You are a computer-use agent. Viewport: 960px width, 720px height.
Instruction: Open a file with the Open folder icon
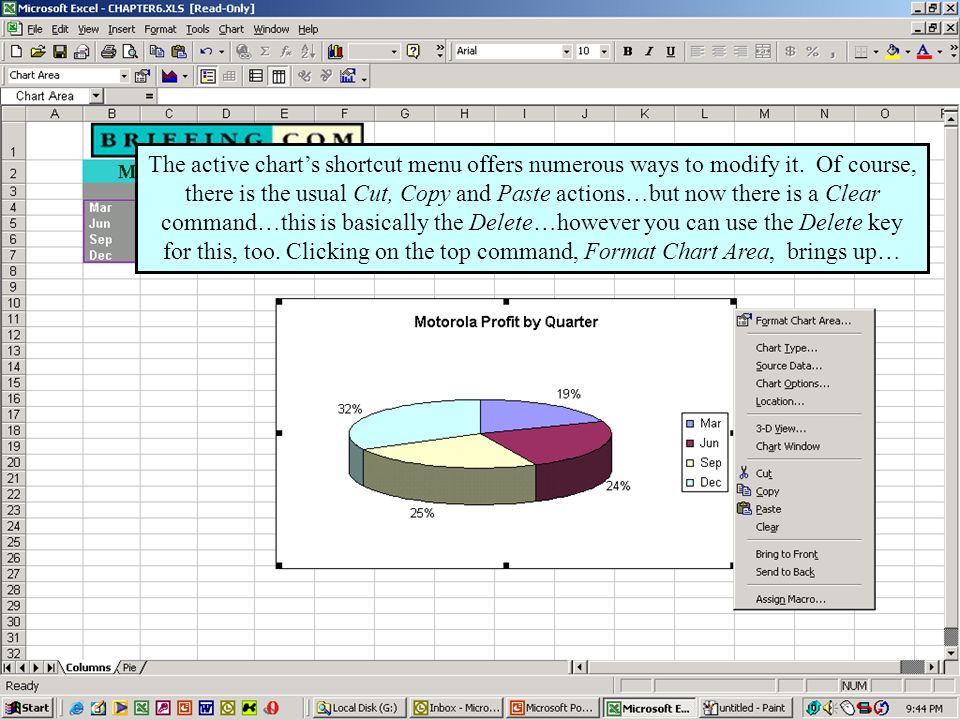pyautogui.click(x=38, y=51)
